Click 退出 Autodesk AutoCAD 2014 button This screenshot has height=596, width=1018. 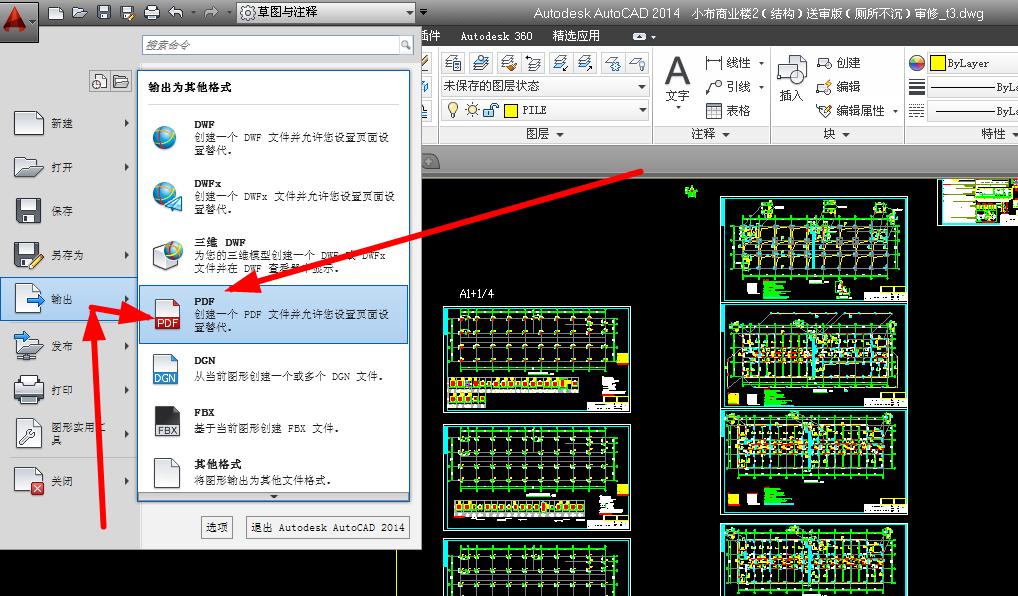pos(328,527)
